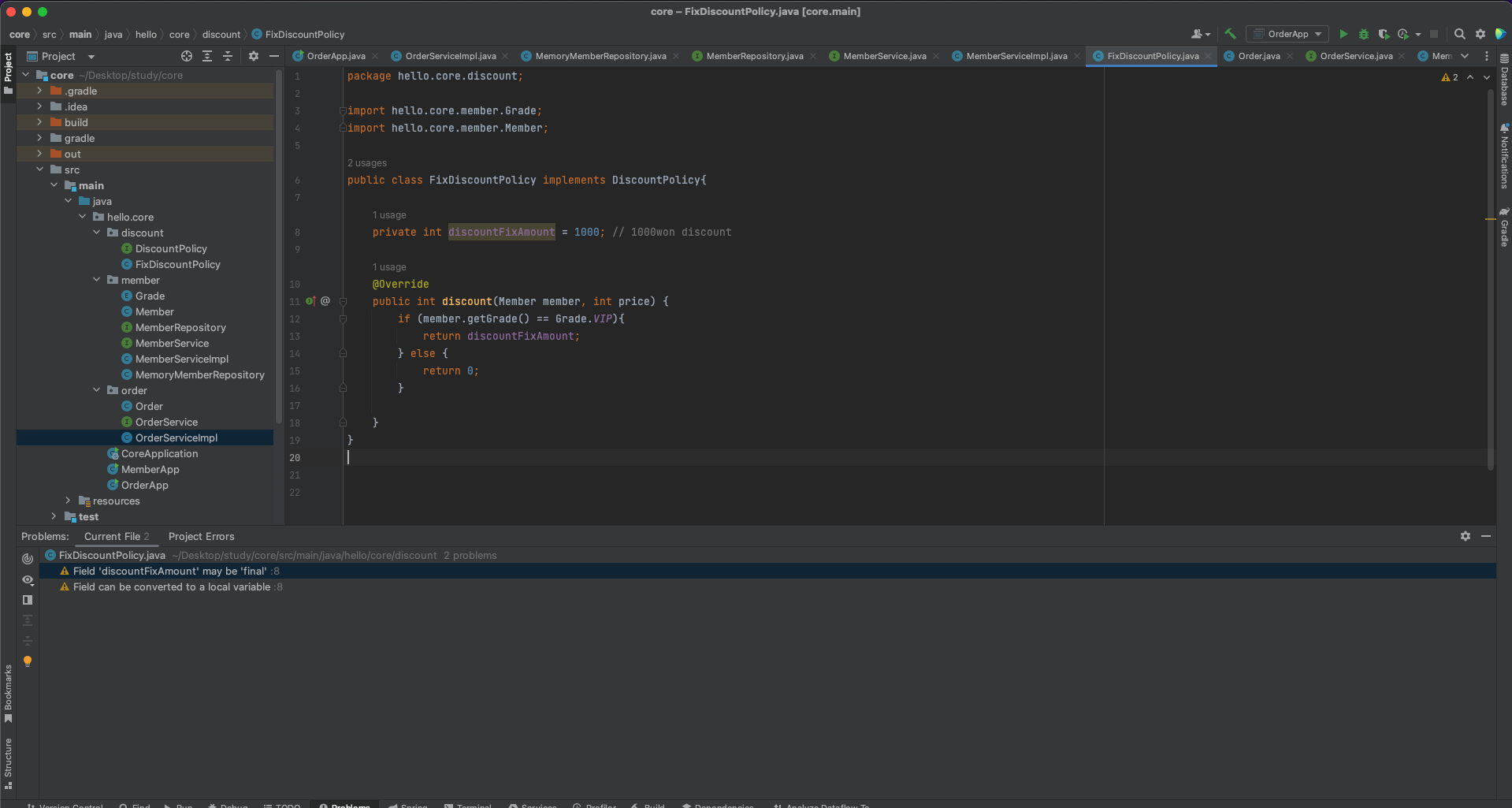Open editor tab options three-dots menu

(1487, 56)
